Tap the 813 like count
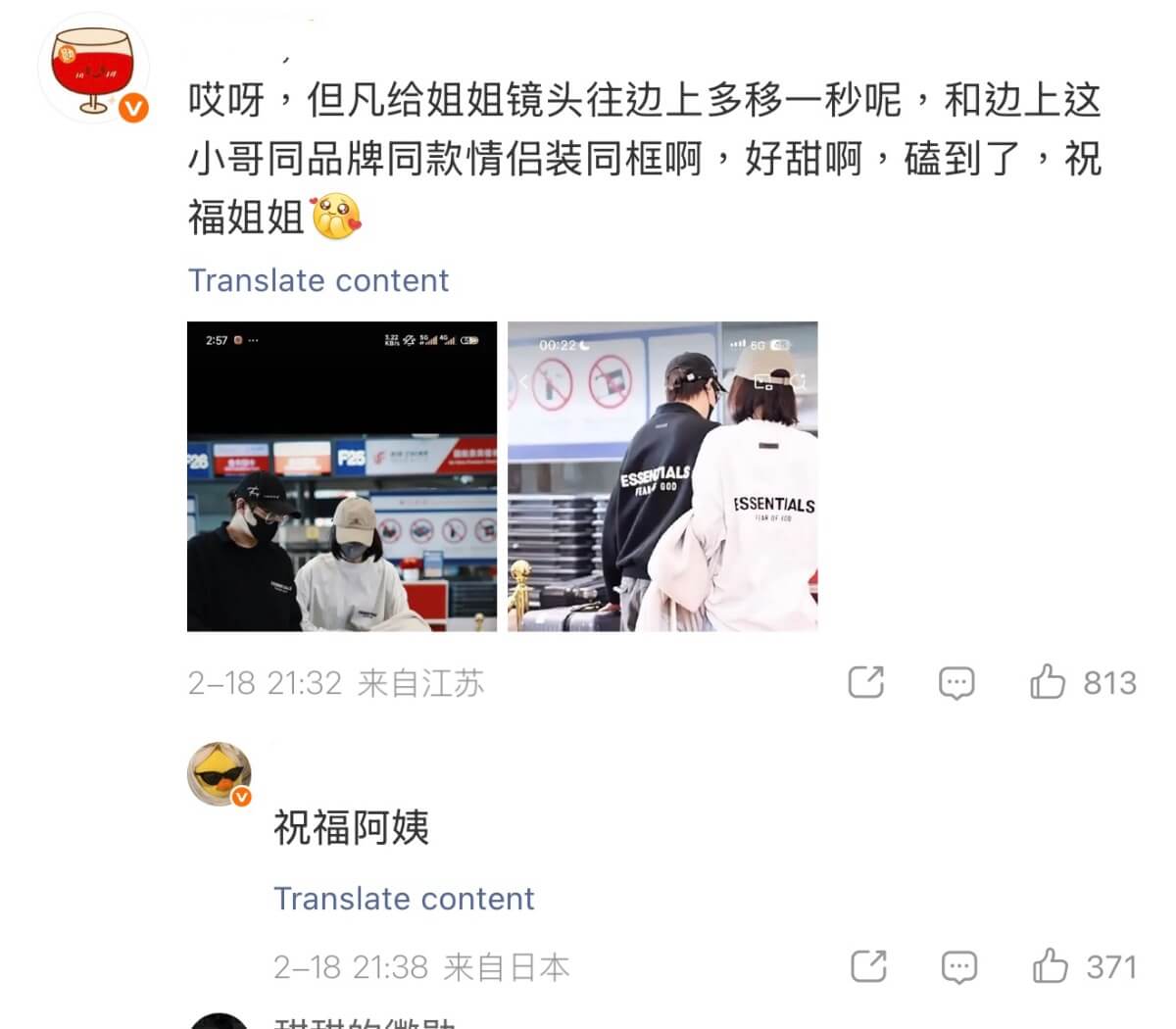Image resolution: width=1176 pixels, height=1029 pixels. click(1109, 682)
